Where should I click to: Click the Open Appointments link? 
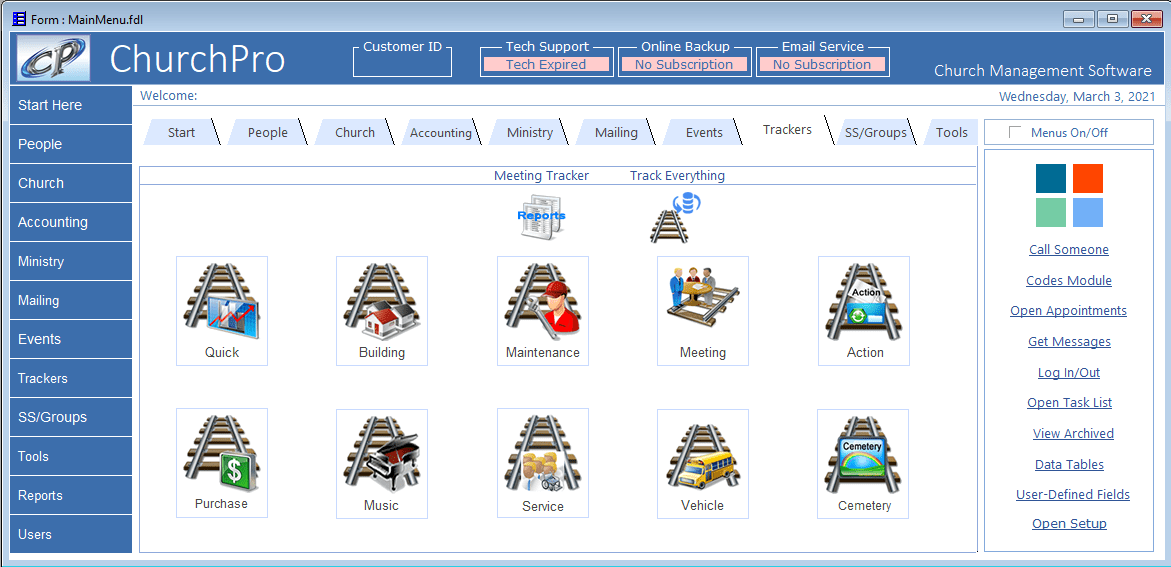[1069, 311]
